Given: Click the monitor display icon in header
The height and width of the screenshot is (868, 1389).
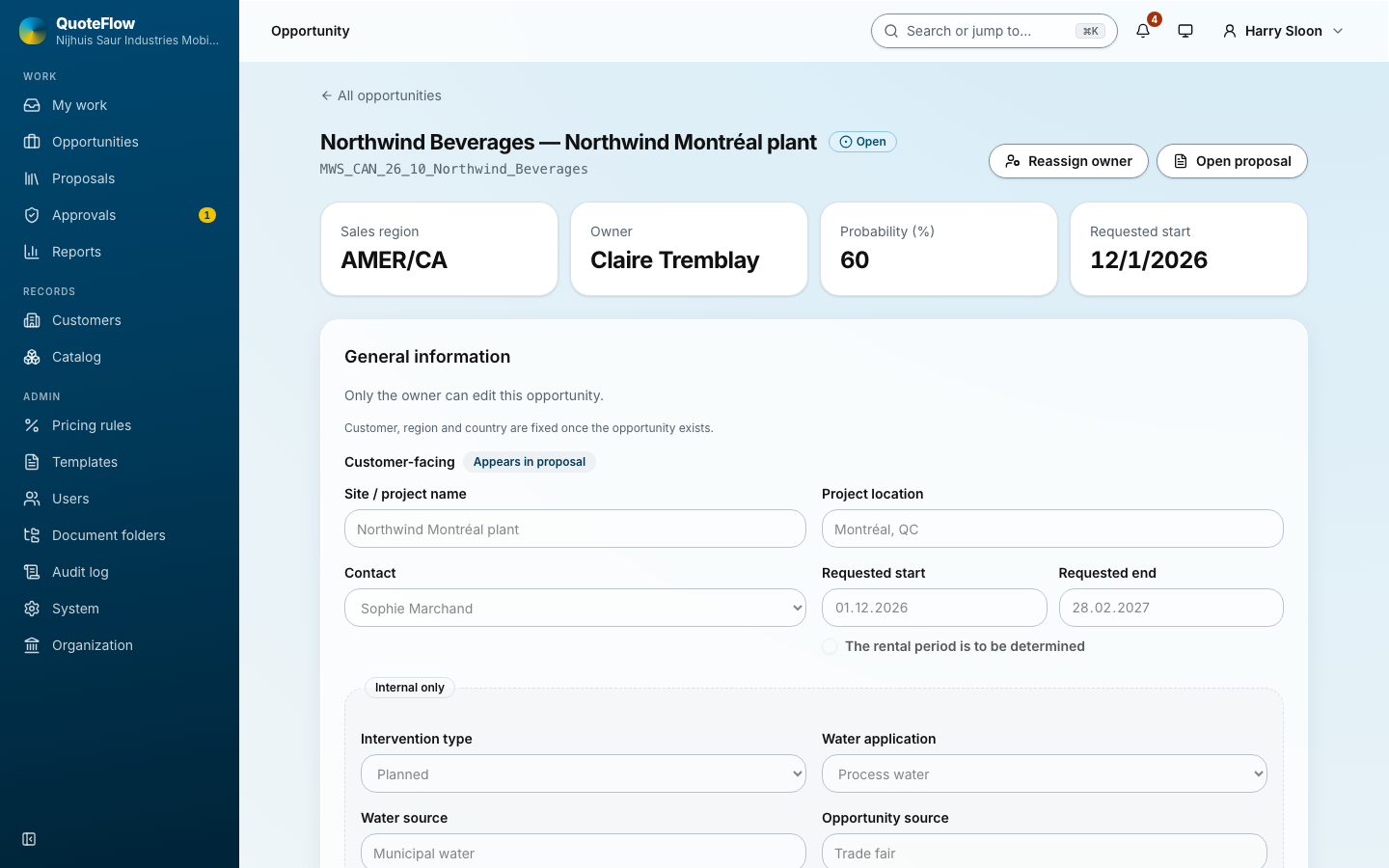Looking at the screenshot, I should coord(1185,31).
